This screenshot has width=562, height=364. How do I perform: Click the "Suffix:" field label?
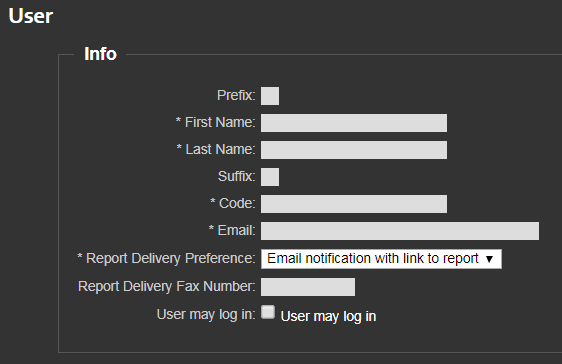[x=237, y=176]
